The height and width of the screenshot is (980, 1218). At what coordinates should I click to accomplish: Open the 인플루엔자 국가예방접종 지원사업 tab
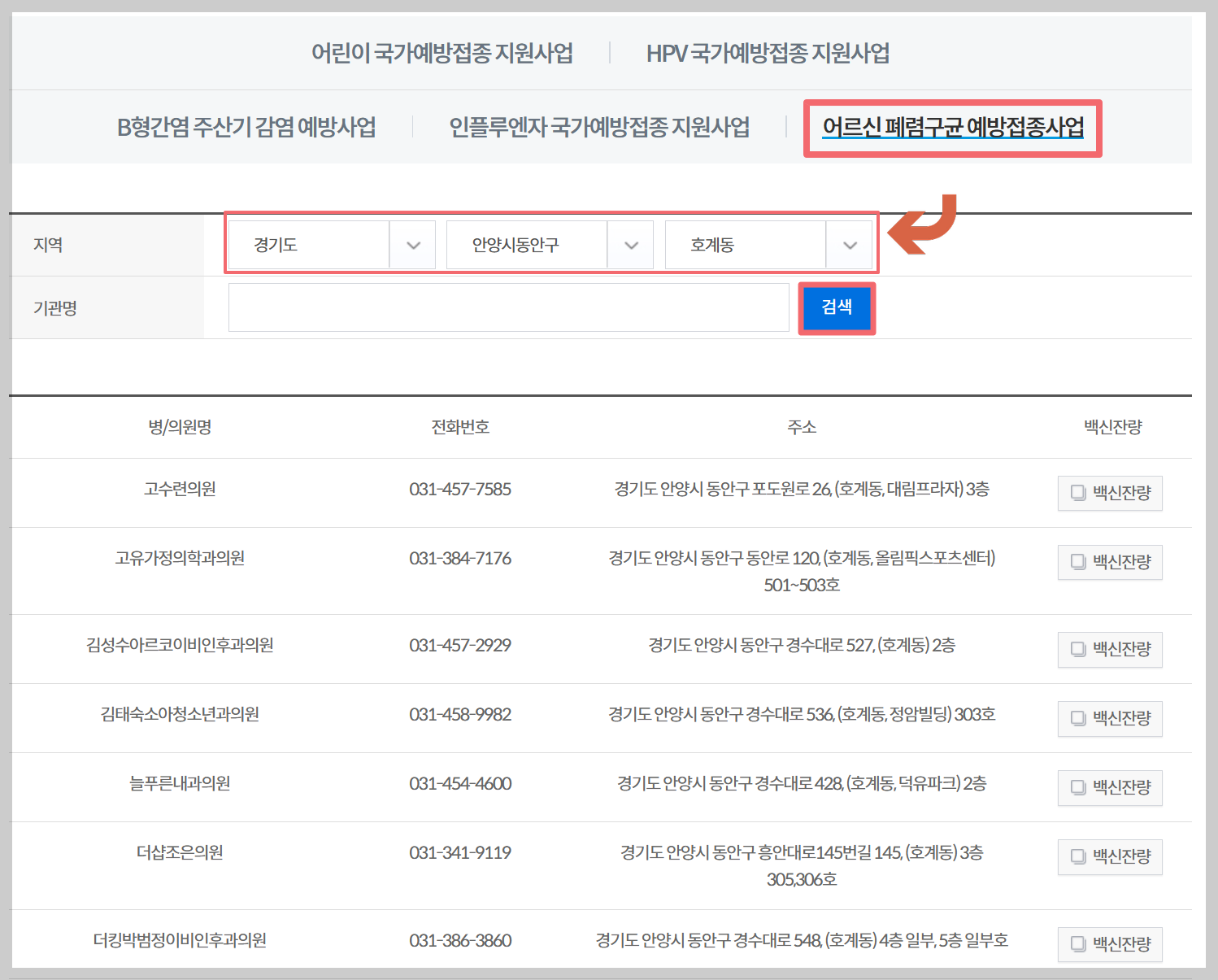pos(599,128)
